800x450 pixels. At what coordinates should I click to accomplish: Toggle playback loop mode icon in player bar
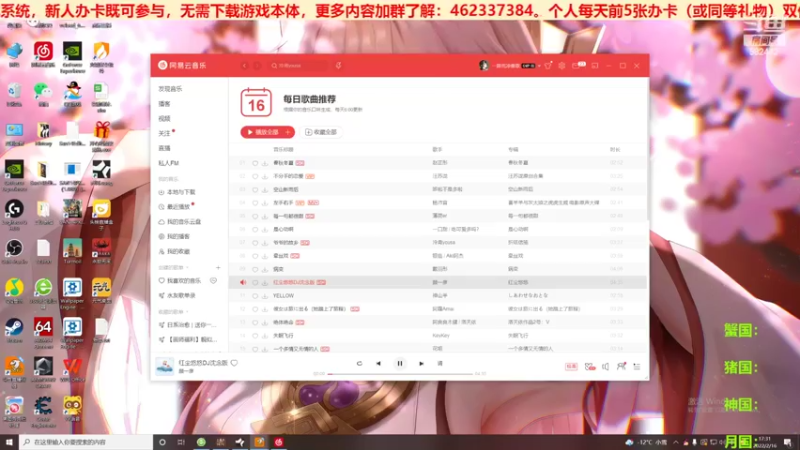click(x=359, y=364)
